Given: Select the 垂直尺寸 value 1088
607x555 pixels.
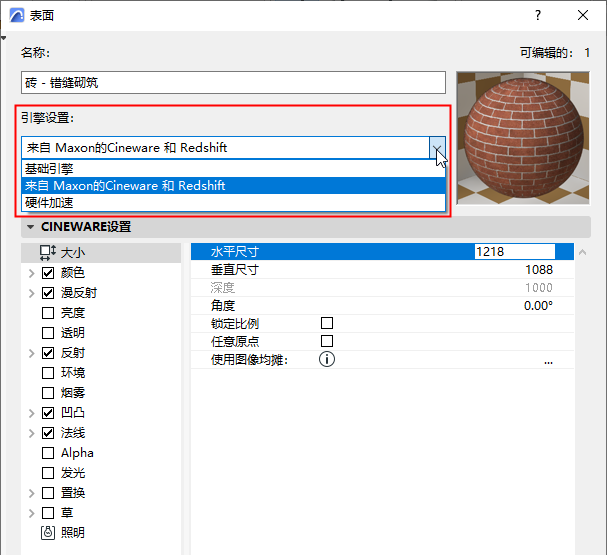Looking at the screenshot, I should click(x=539, y=270).
